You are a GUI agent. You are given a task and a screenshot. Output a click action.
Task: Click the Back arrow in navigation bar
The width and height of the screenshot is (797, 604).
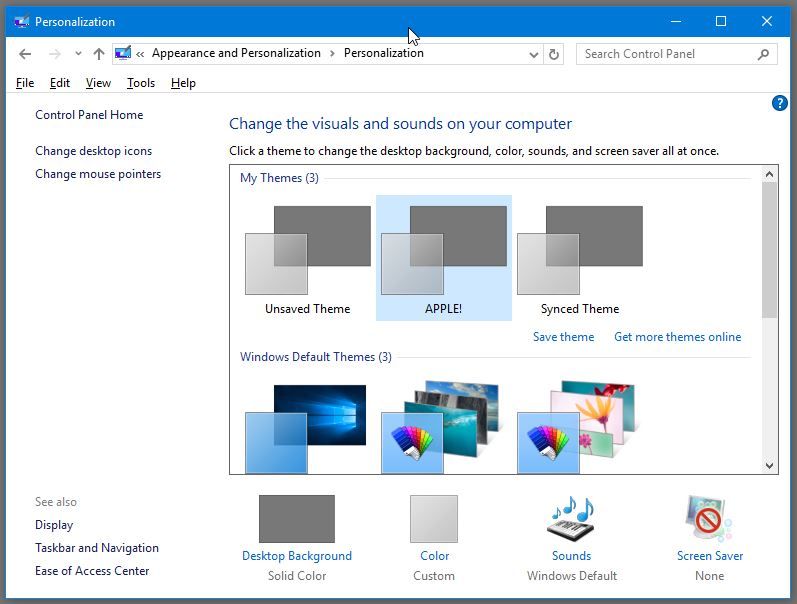point(25,54)
